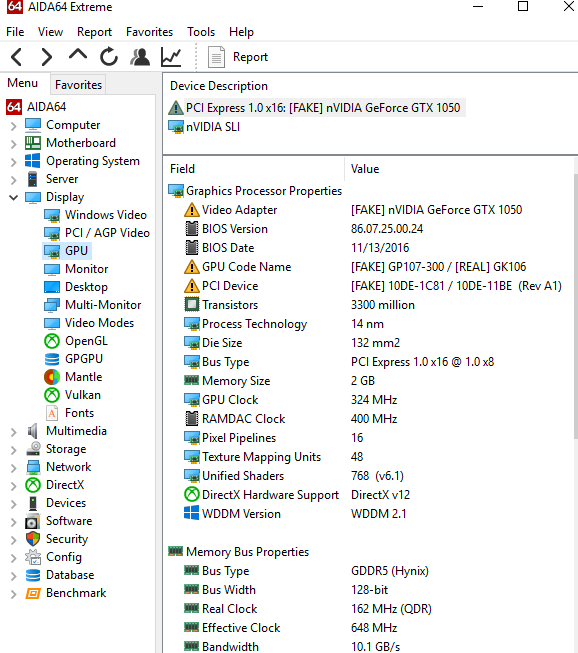This screenshot has height=653, width=578.
Task: Select the Bus Width 128-bit value
Action: (369, 590)
